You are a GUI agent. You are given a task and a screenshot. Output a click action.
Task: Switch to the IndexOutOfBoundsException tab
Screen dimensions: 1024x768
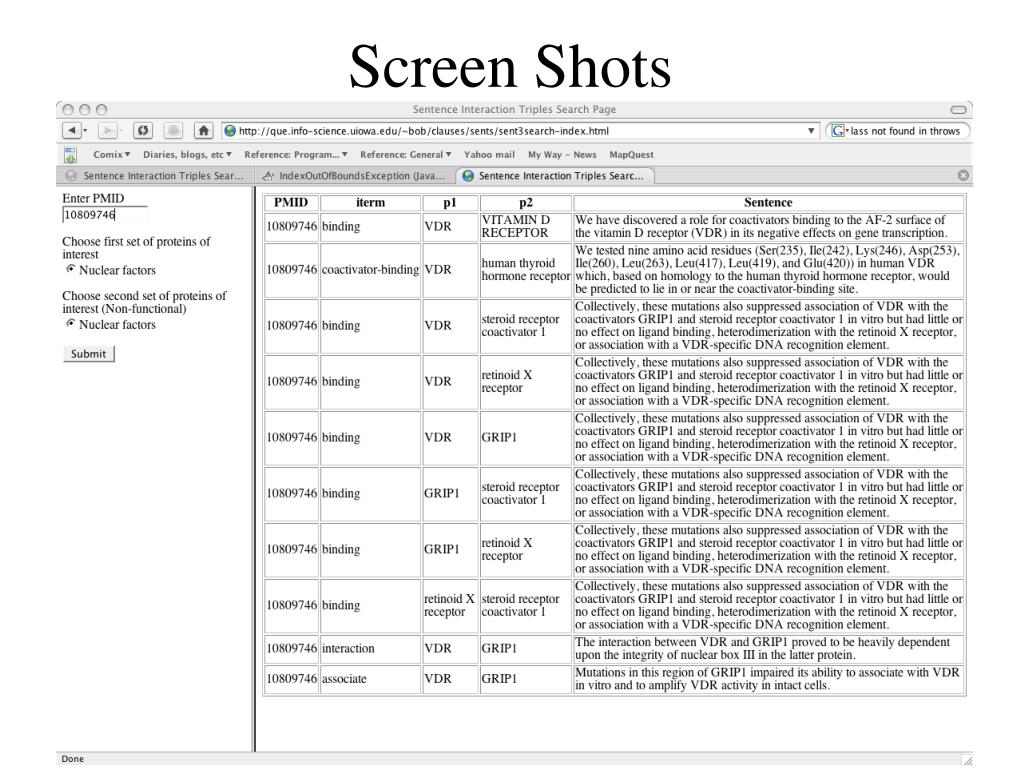click(355, 176)
